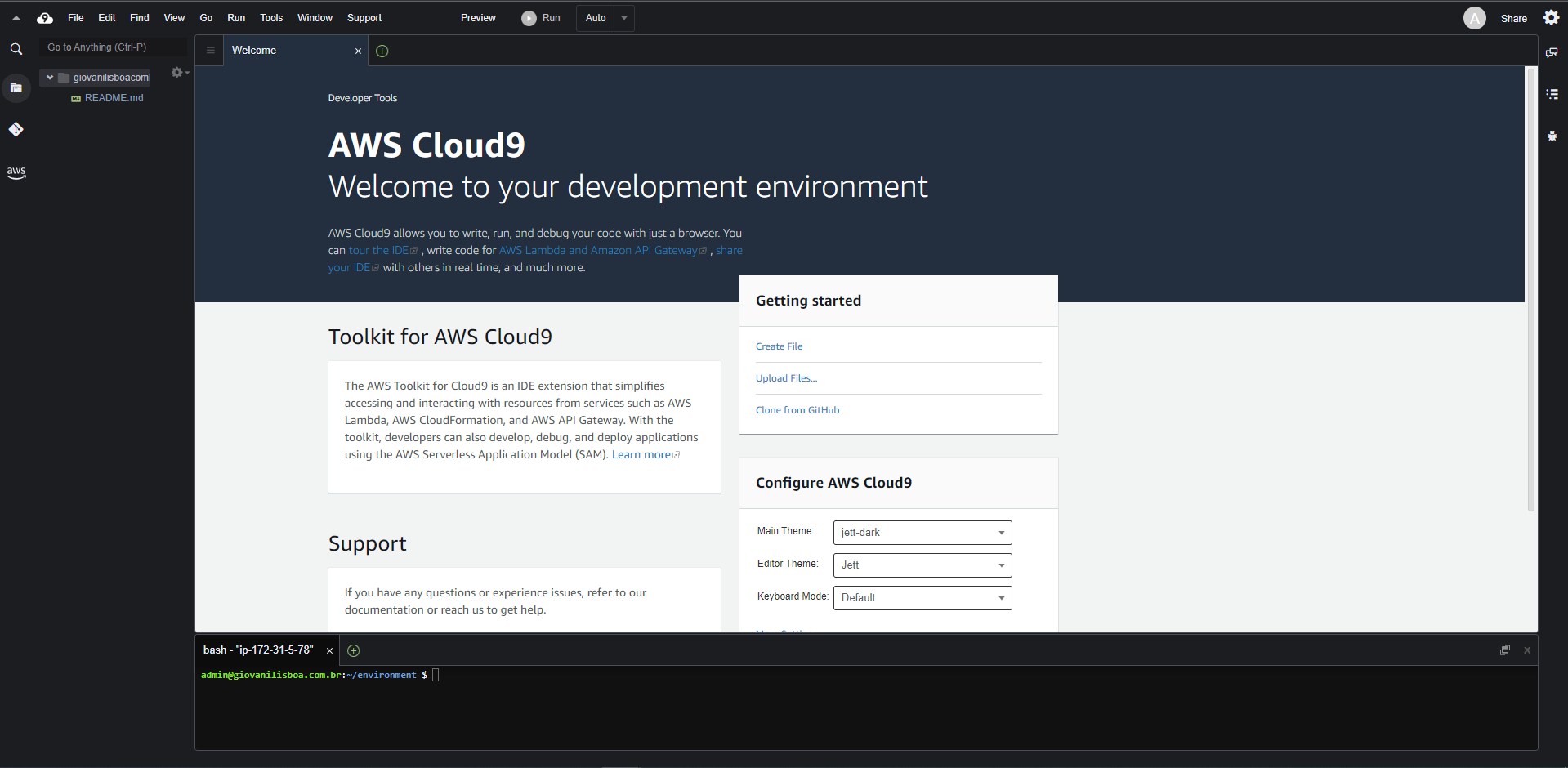
Task: Open the Tools menu
Action: point(271,18)
